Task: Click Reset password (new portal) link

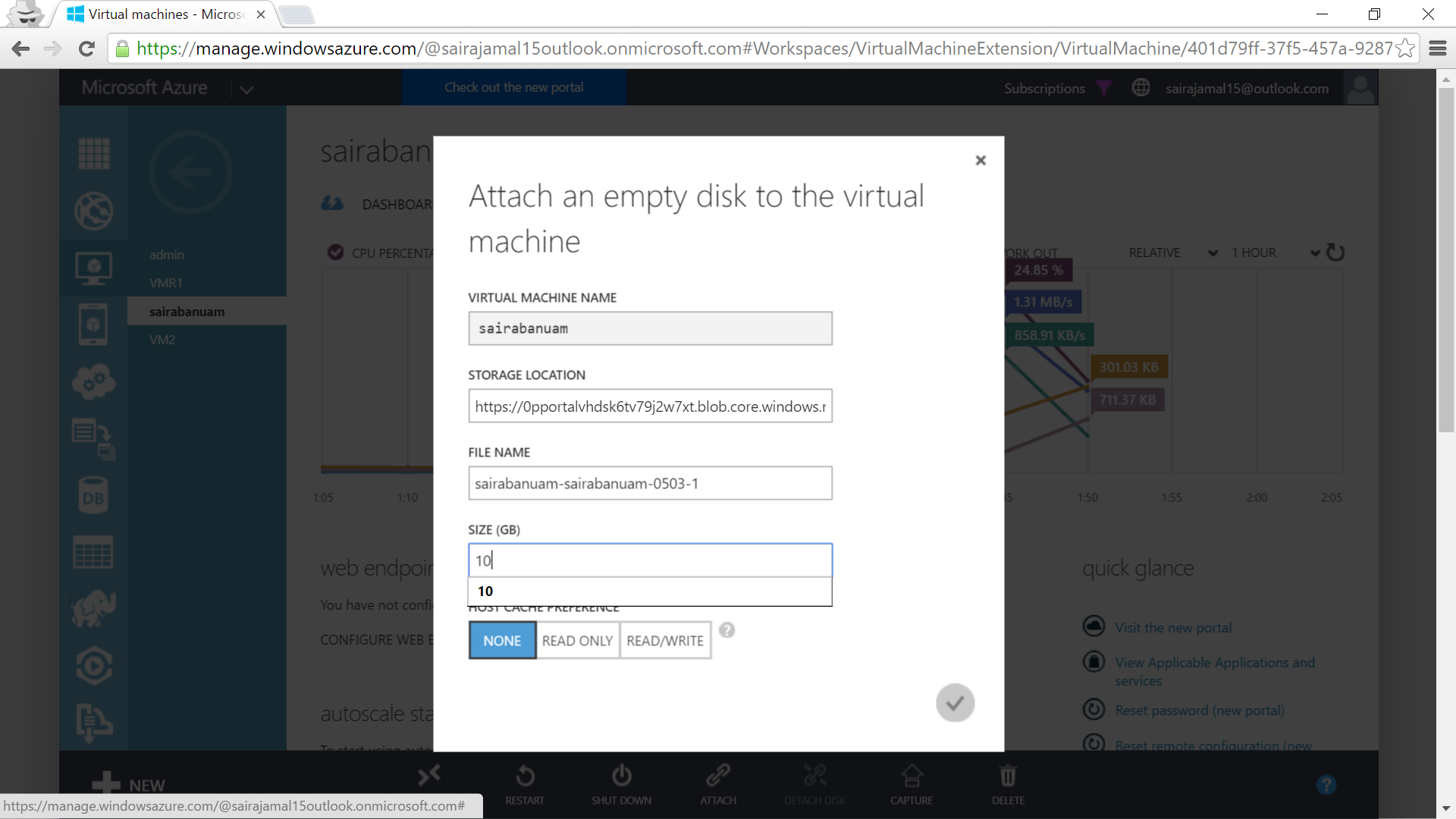Action: (x=1200, y=711)
